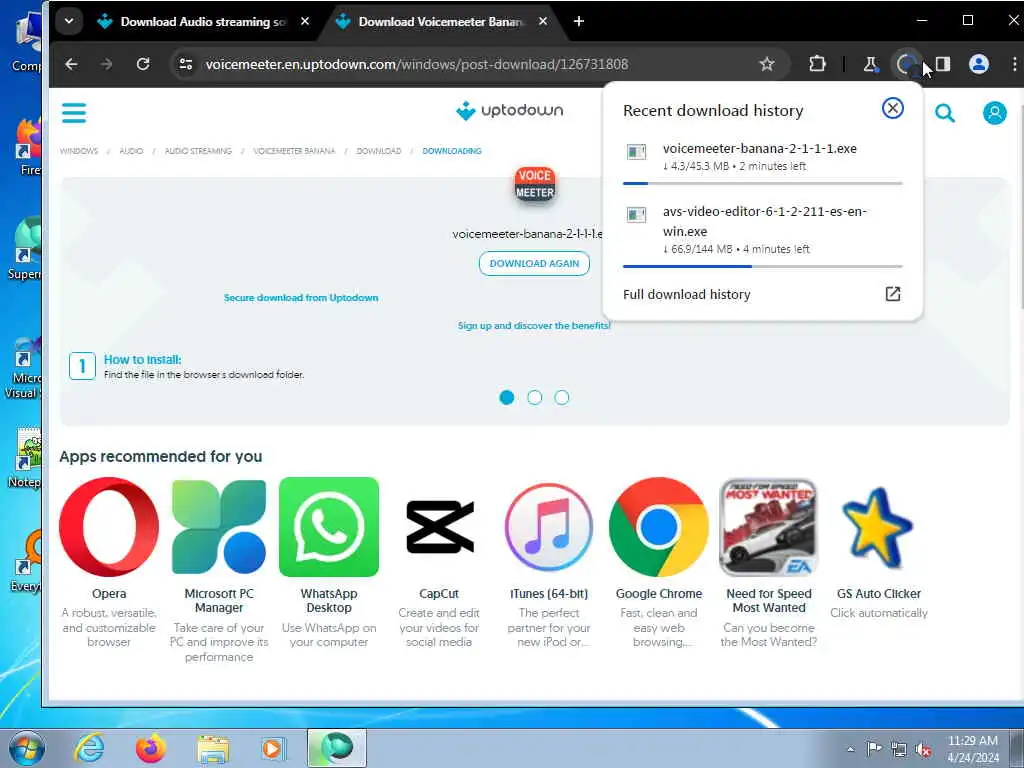Click the DOWNLOAD AGAIN button
This screenshot has height=768, width=1024.
534,263
